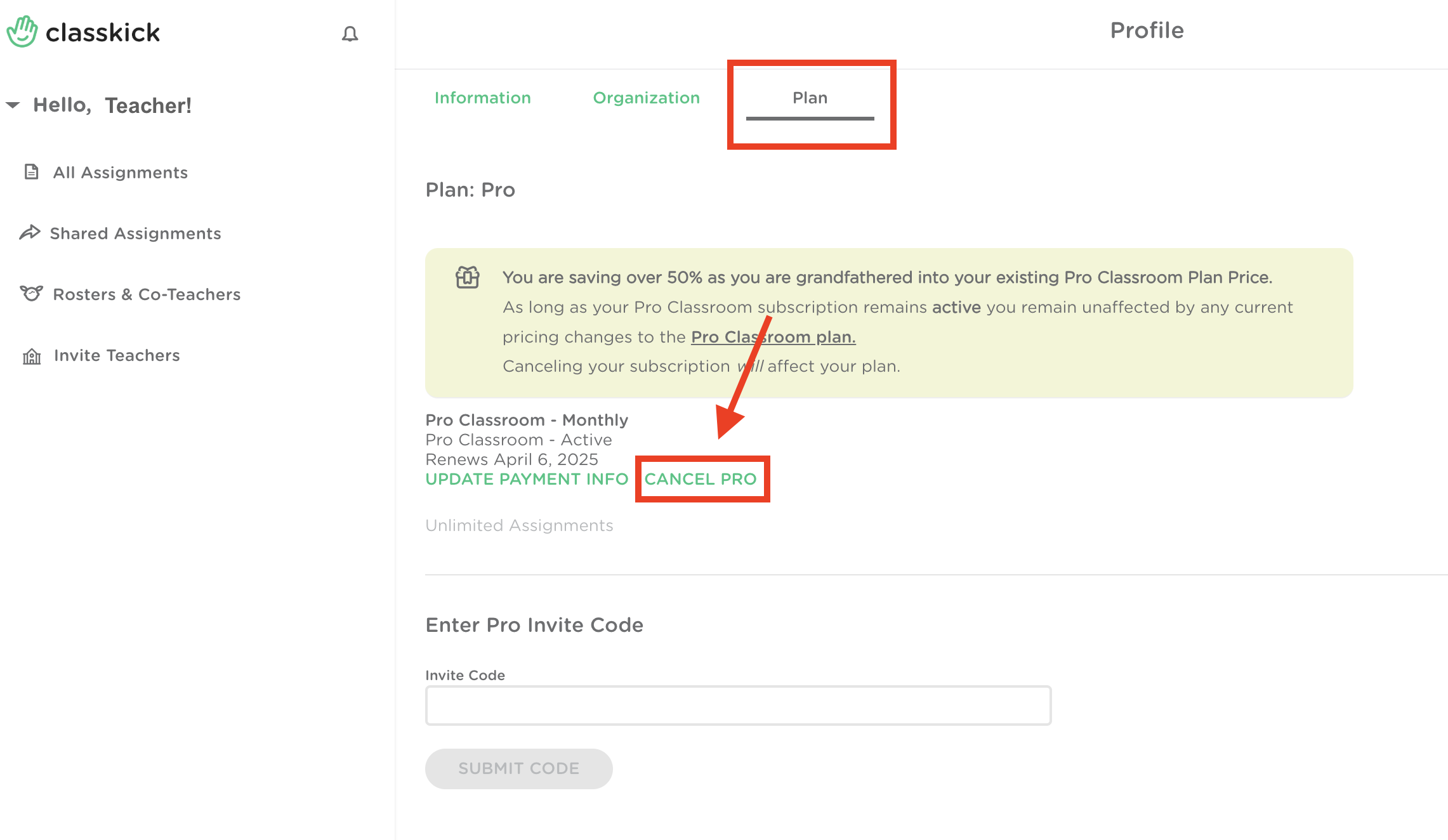Screen dimensions: 1448x840
Task: Click CANCEL PRO to cancel subscription
Action: click(701, 479)
